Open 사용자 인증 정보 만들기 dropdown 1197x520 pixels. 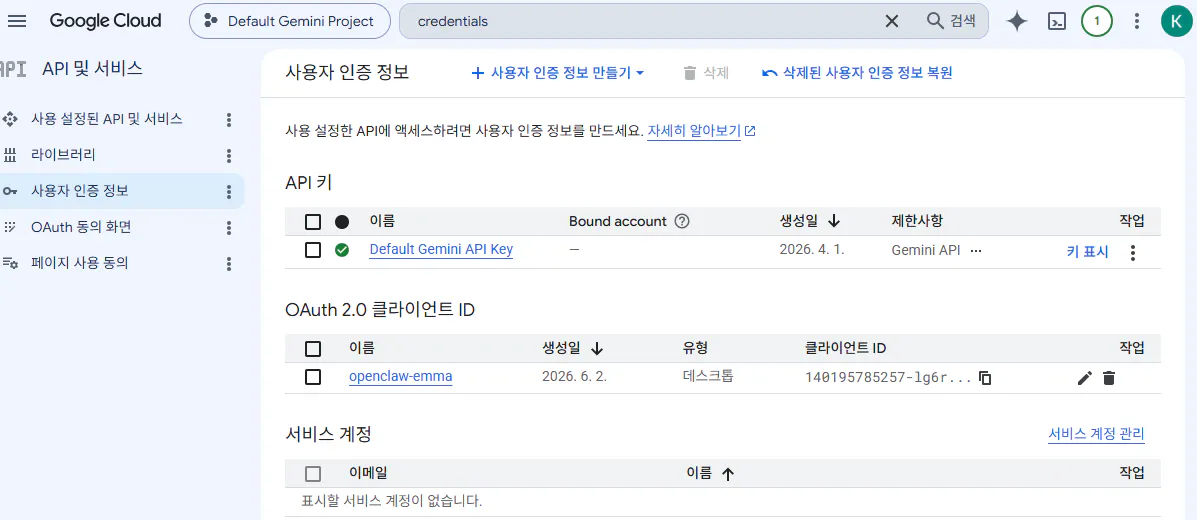tap(558, 73)
